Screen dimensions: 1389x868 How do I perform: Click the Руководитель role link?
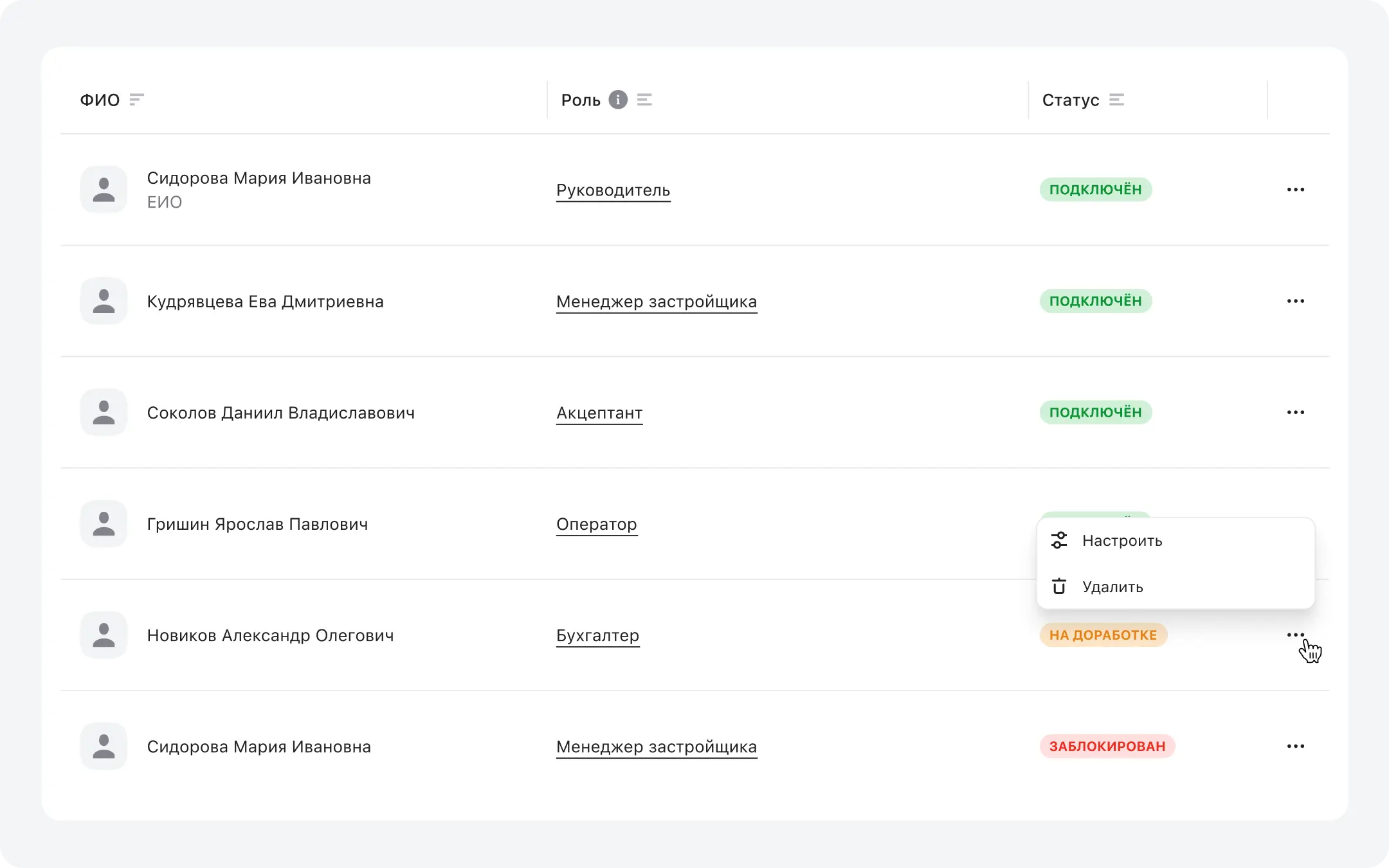coord(613,190)
